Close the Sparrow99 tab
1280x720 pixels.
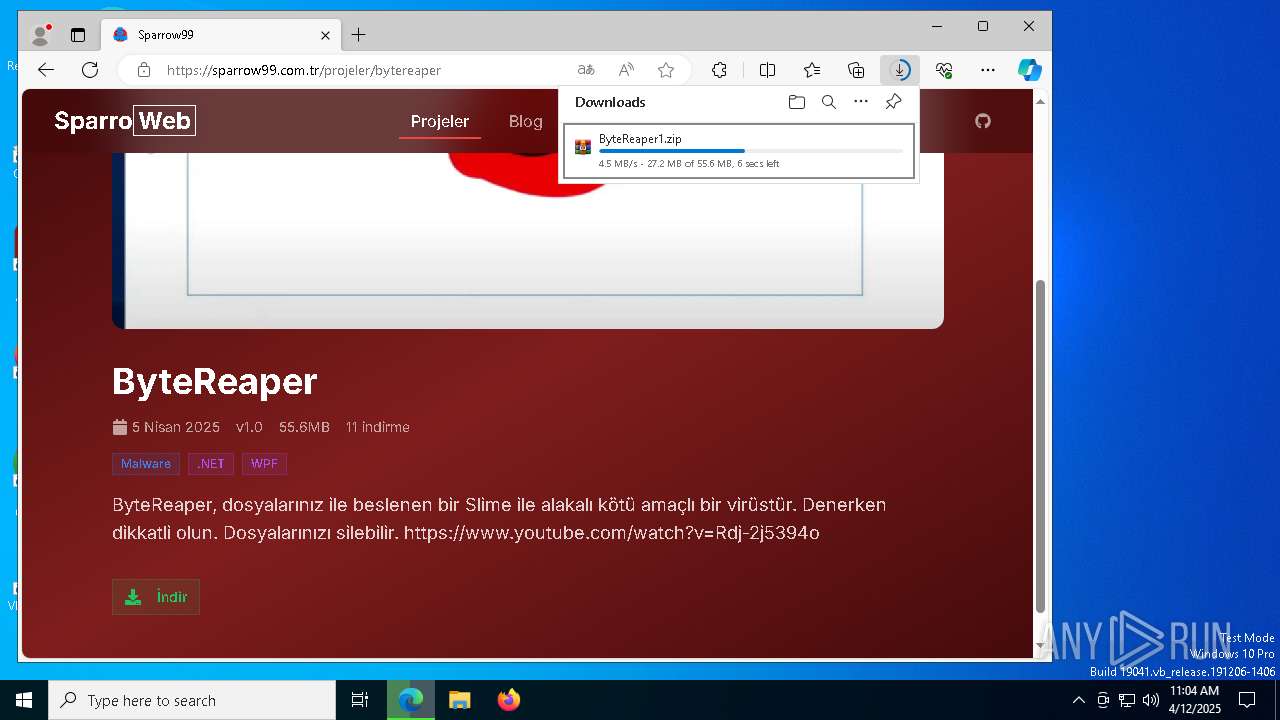[325, 35]
